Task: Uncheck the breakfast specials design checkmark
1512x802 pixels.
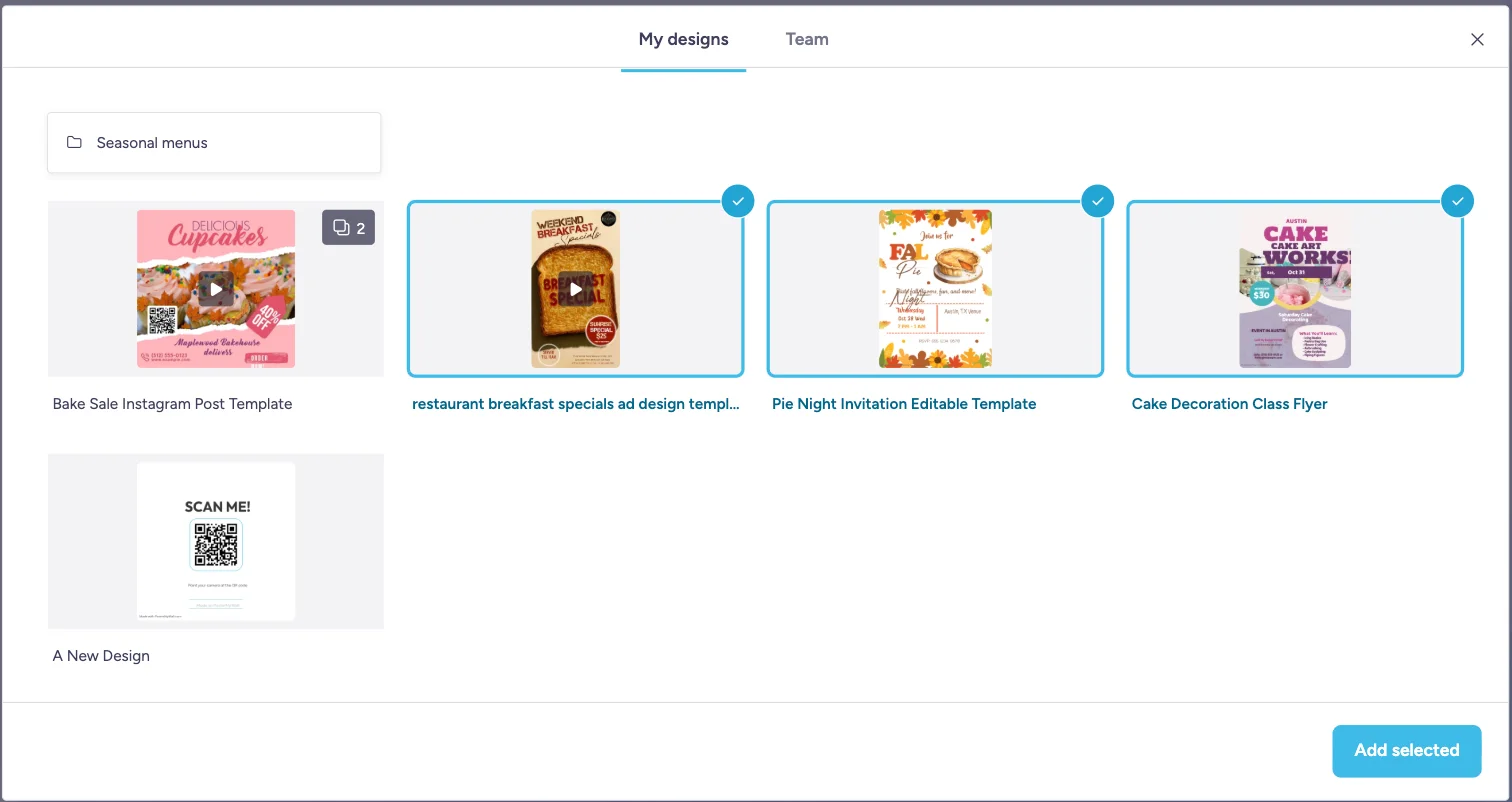Action: (x=738, y=201)
